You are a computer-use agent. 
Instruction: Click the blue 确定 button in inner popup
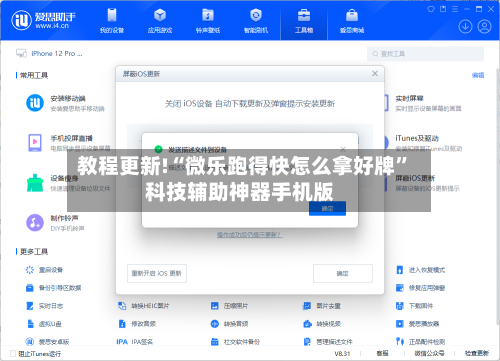pos(327,208)
